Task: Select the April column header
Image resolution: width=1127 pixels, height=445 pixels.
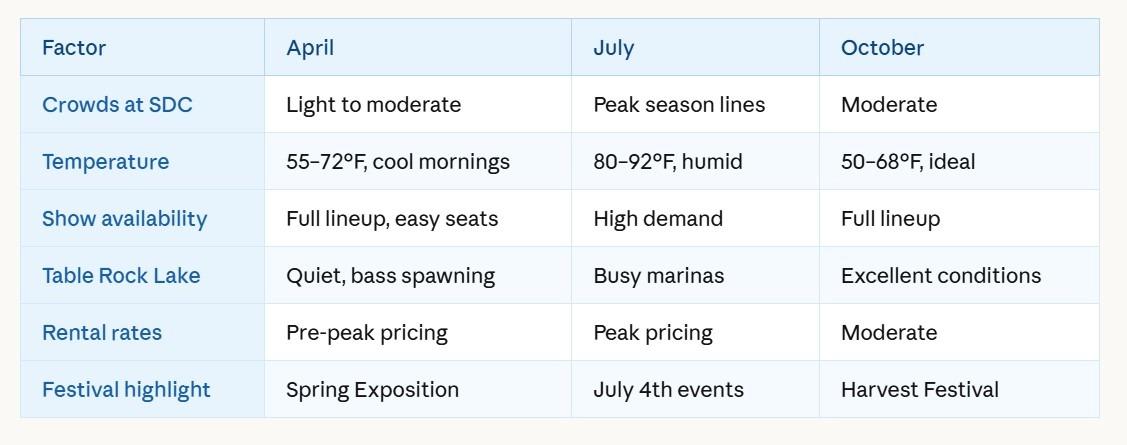Action: (x=310, y=48)
